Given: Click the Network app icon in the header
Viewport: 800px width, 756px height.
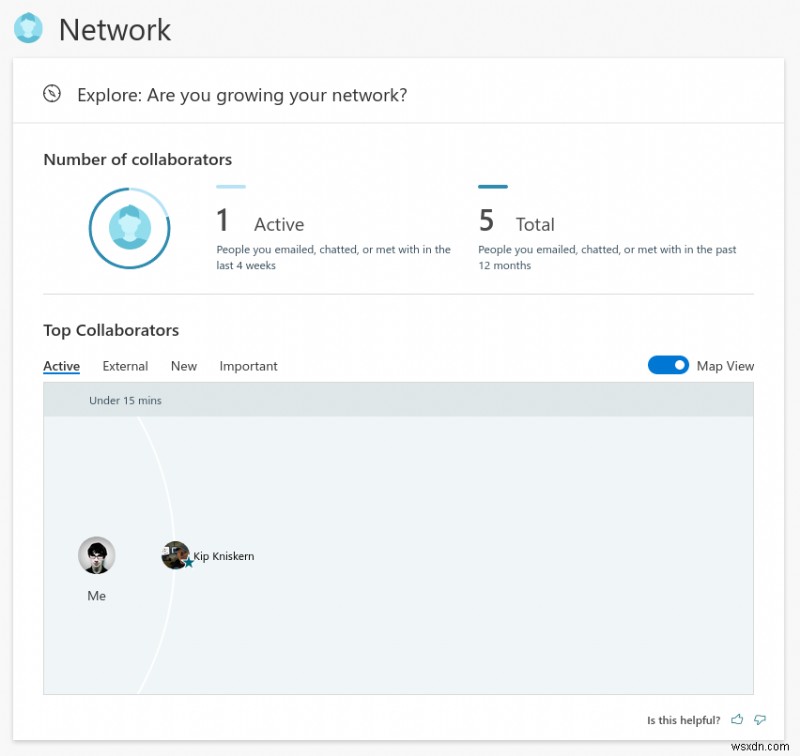Looking at the screenshot, I should pyautogui.click(x=27, y=28).
